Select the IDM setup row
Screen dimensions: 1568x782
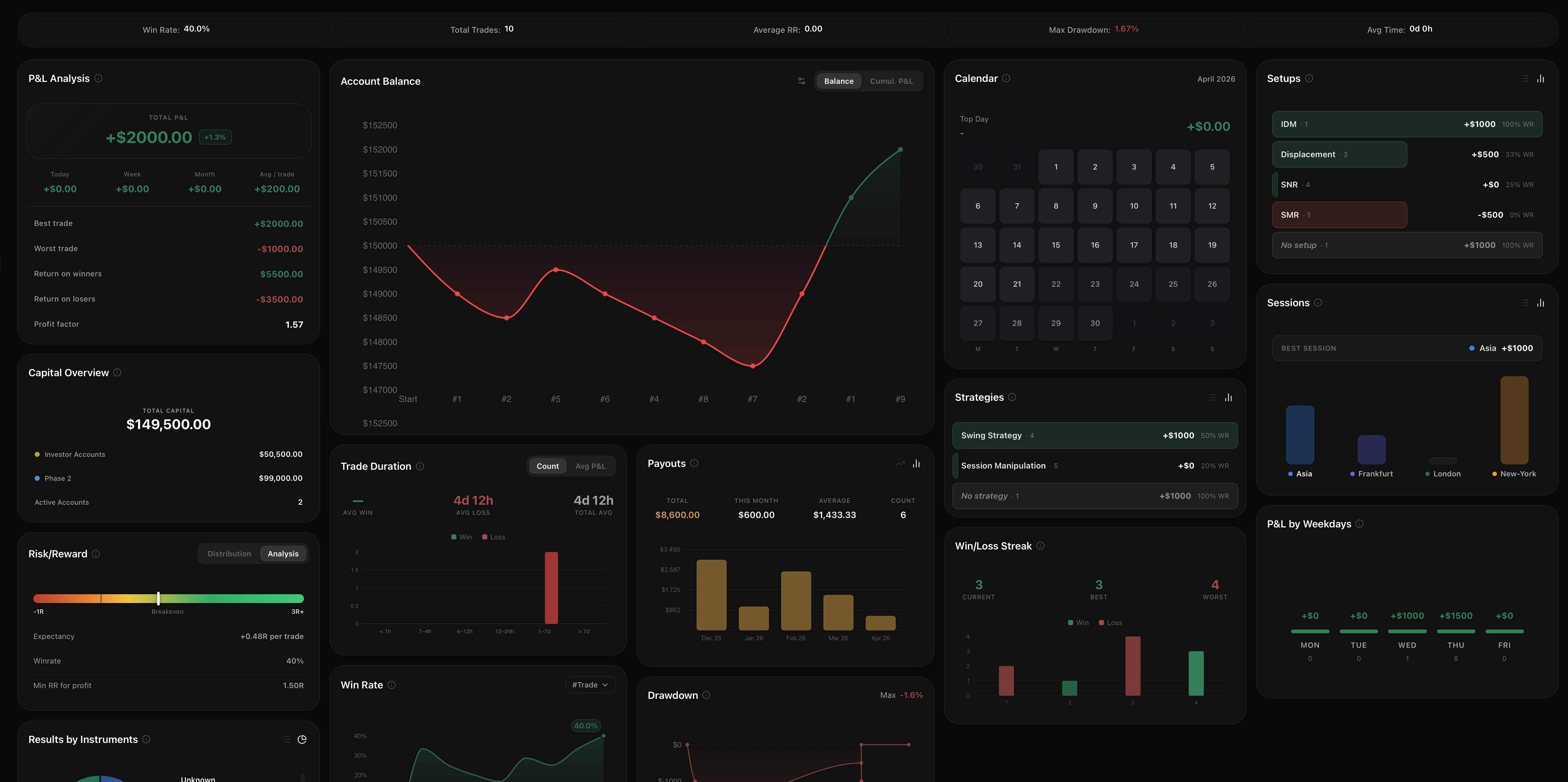1407,124
